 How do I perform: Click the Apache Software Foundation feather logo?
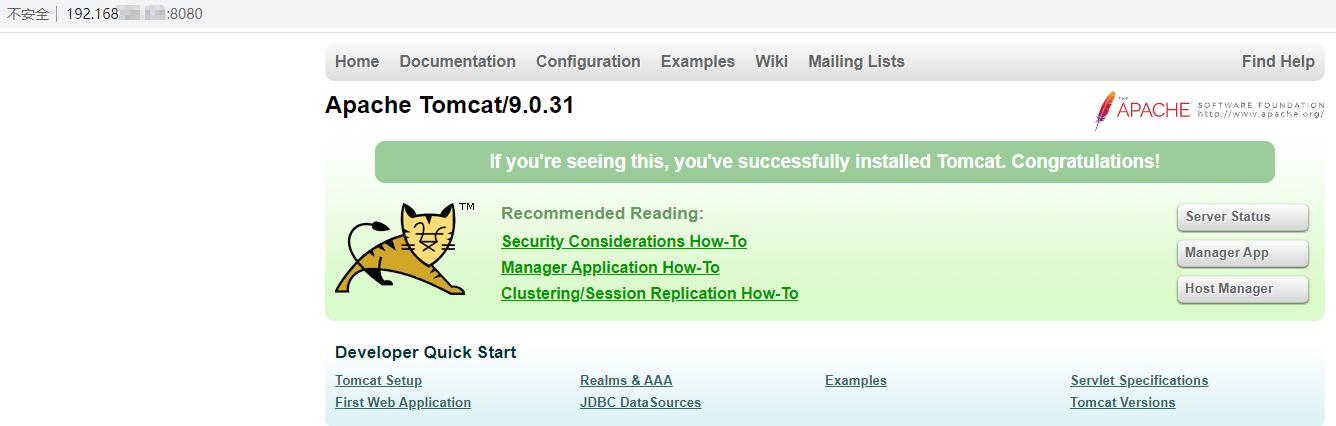point(1208,110)
